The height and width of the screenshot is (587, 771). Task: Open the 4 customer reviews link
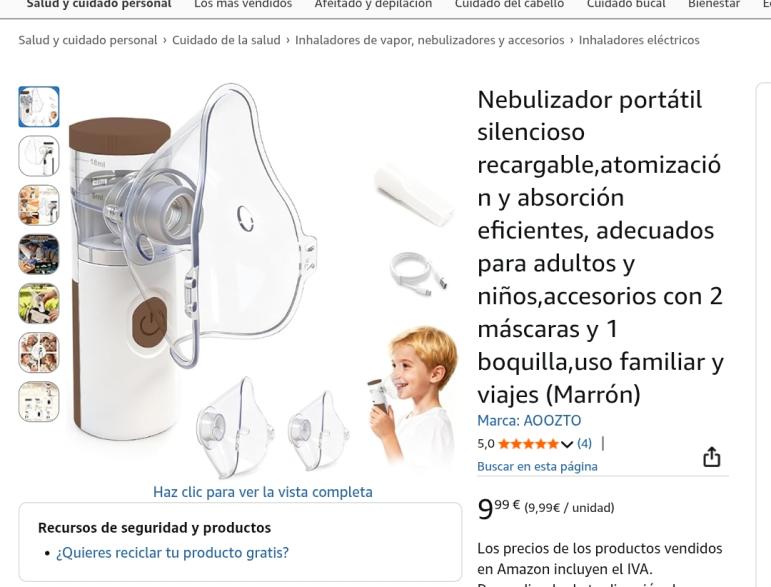tap(584, 443)
